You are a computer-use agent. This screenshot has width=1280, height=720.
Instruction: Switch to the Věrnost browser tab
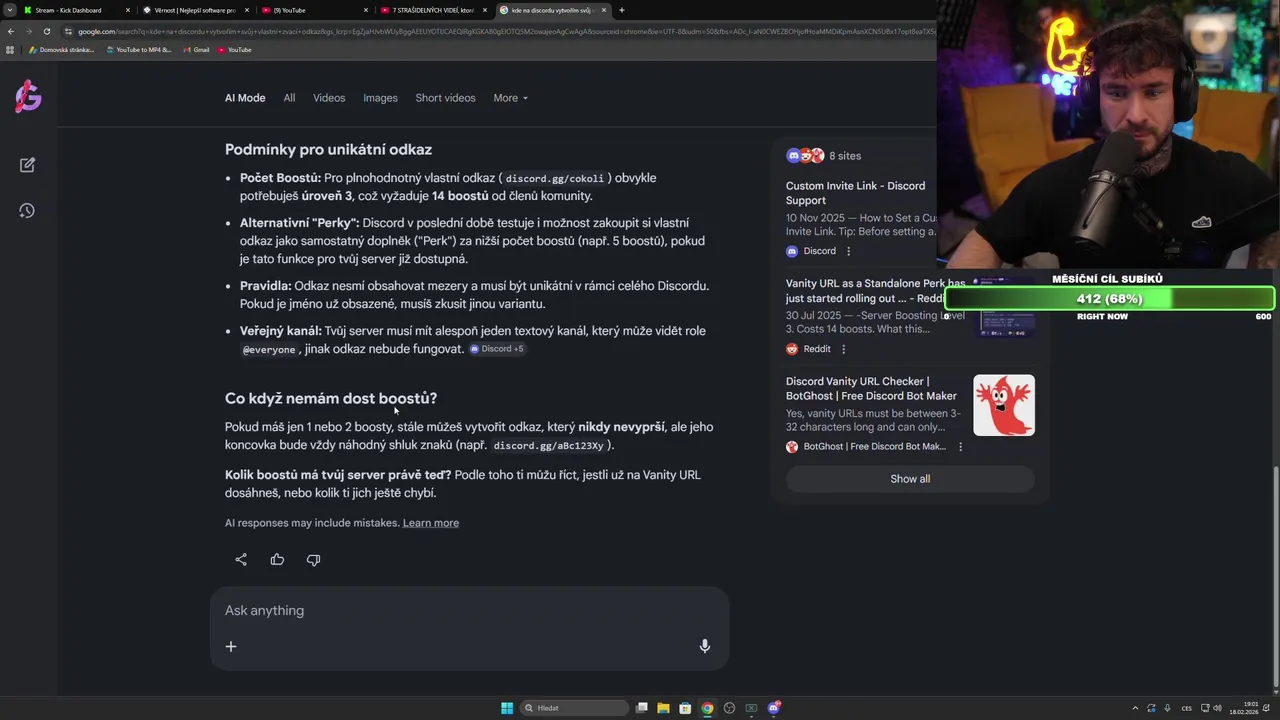196,10
